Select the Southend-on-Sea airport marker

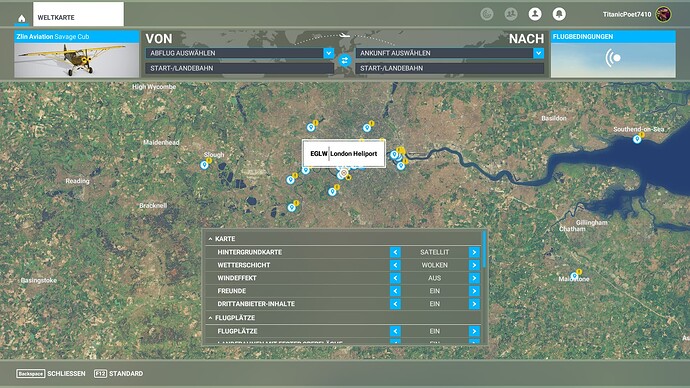pos(637,139)
